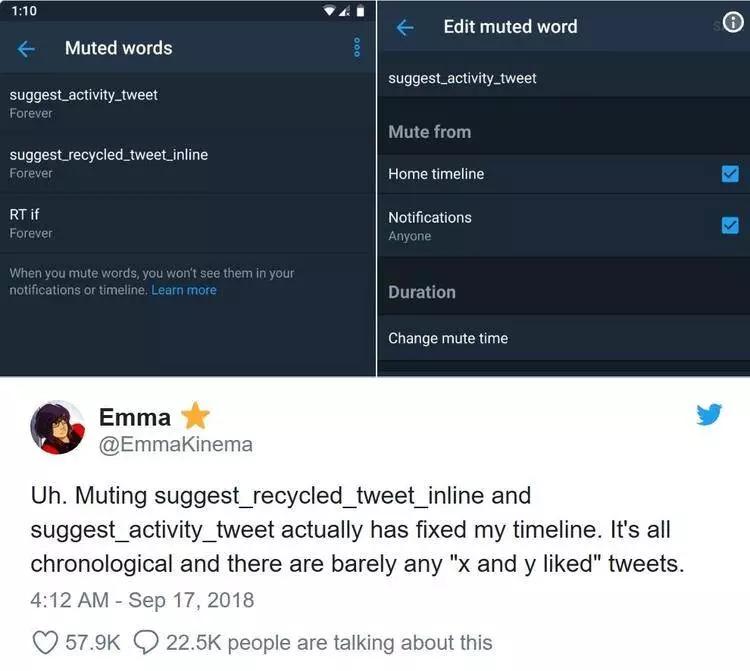Select the suggest_recycled_tweet_inline entry
The width and height of the screenshot is (750, 671).
[x=108, y=163]
